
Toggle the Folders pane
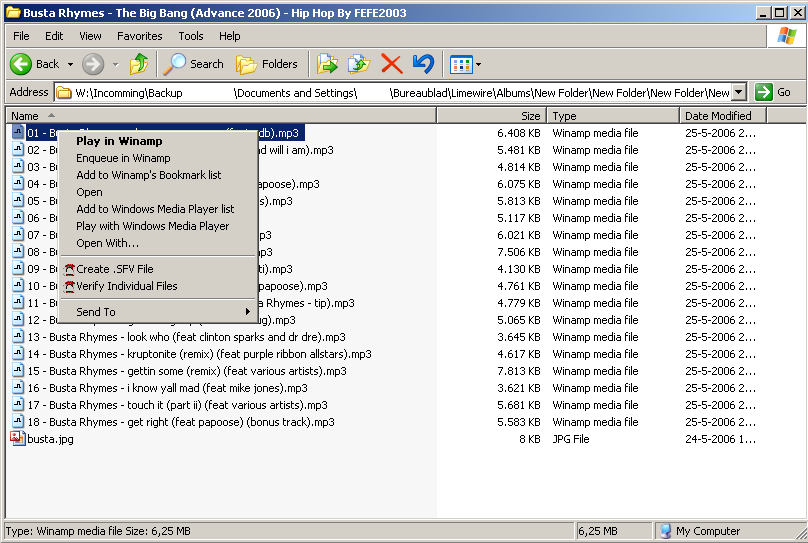pyautogui.click(x=267, y=64)
